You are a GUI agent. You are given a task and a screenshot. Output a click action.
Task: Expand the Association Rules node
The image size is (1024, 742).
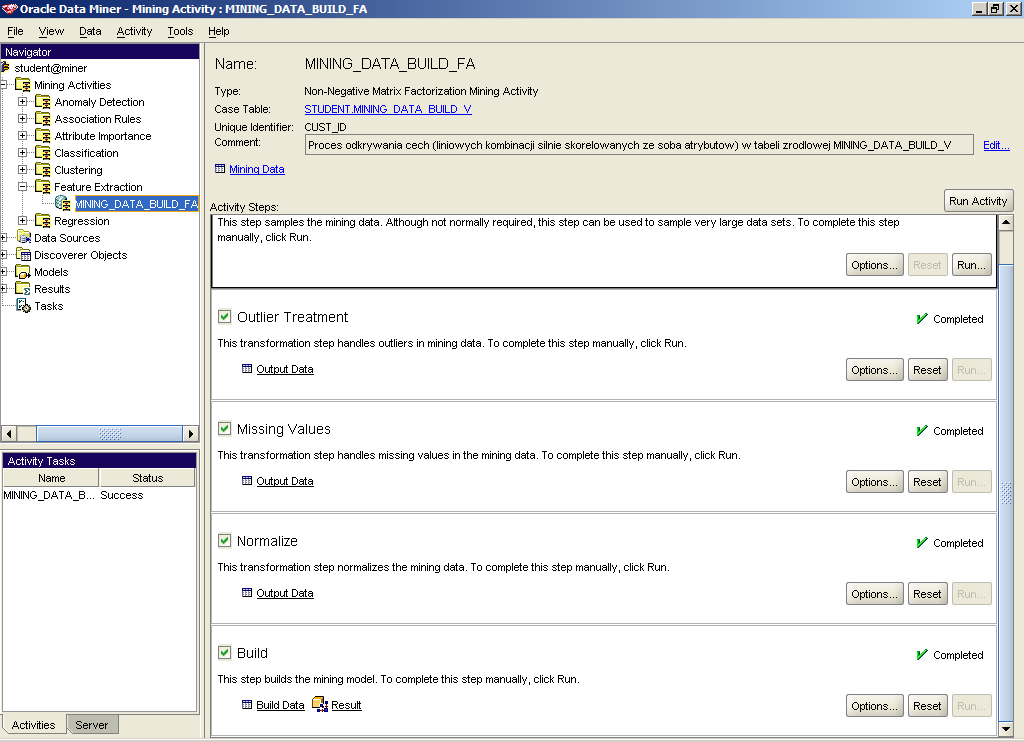[x=23, y=118]
